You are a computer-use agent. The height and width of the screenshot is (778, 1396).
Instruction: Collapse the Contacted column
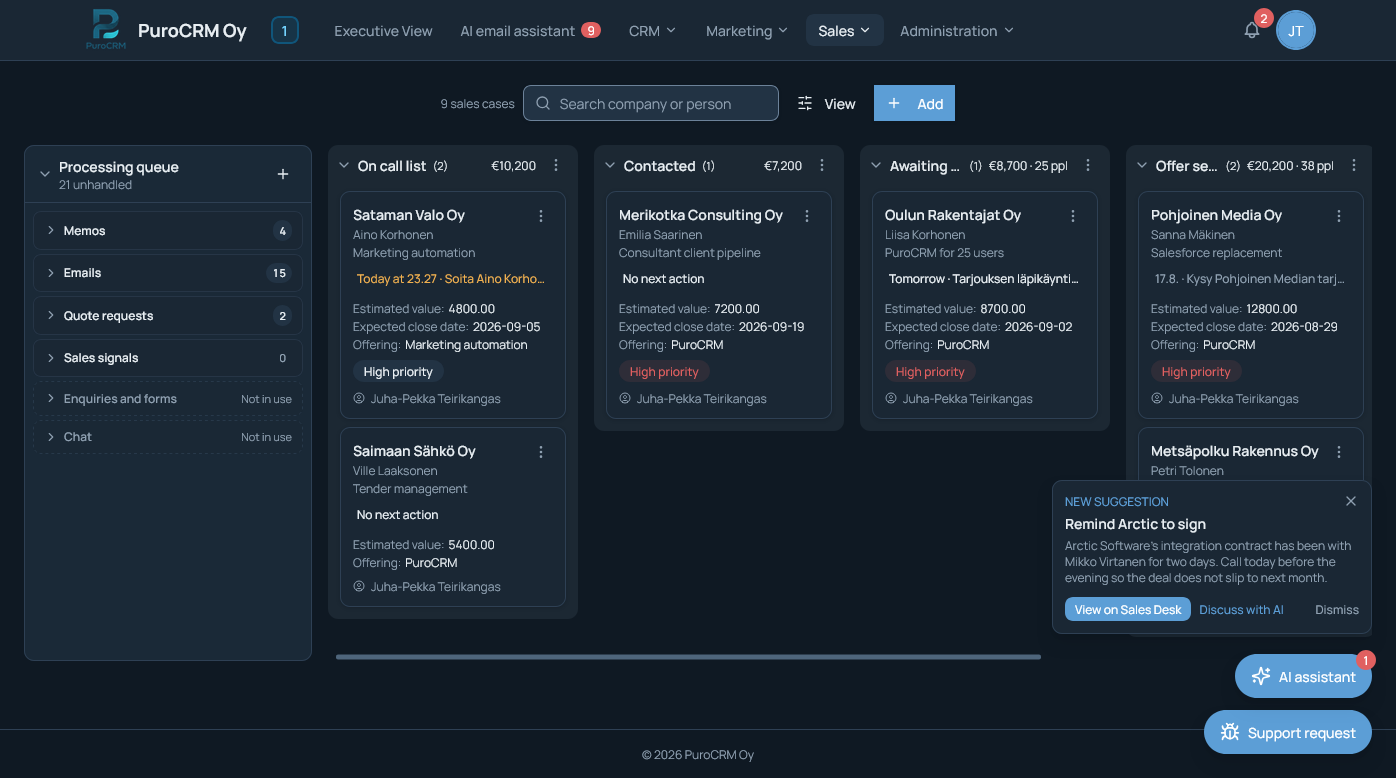pyautogui.click(x=610, y=166)
